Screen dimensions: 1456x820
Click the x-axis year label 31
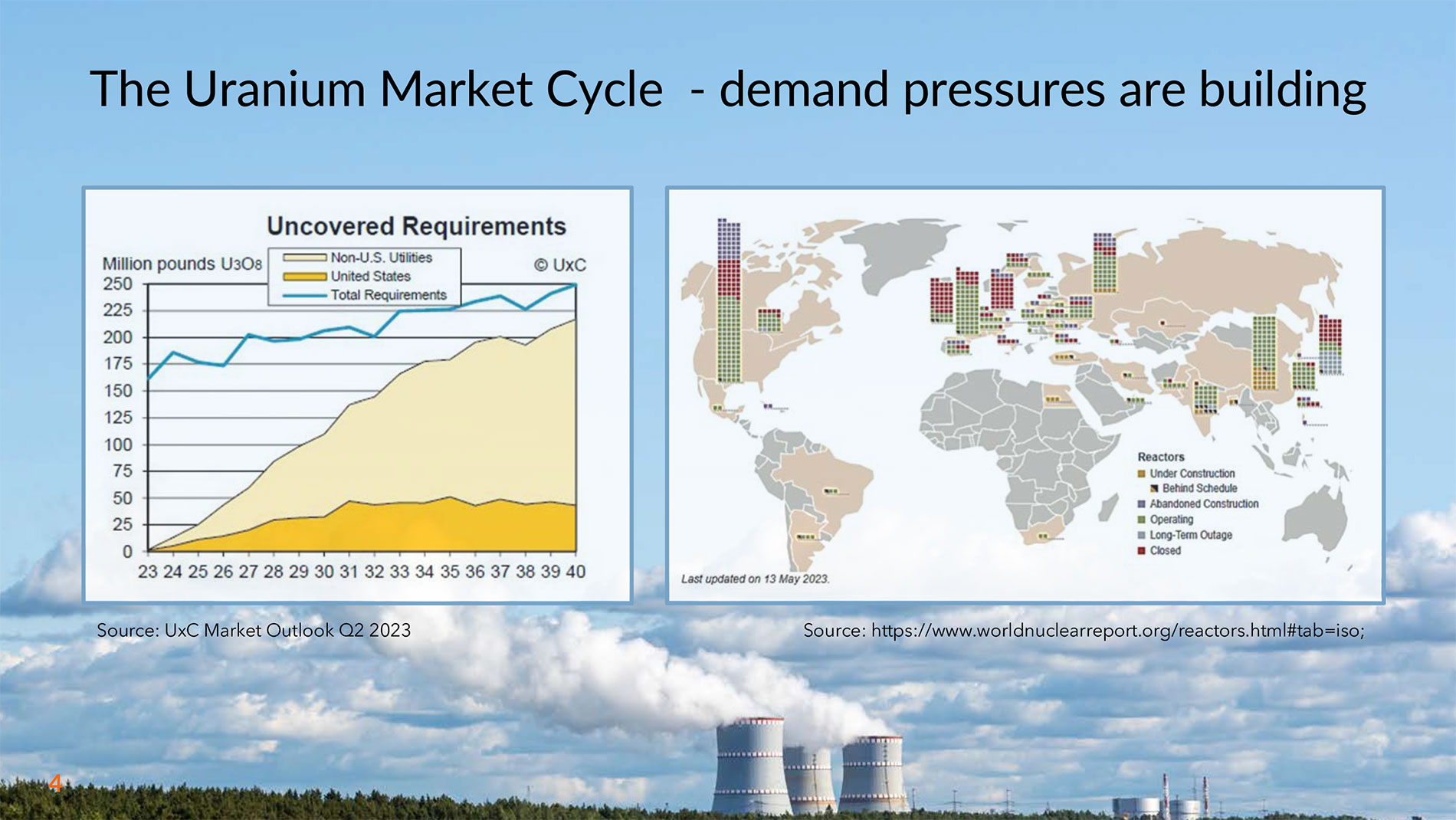(349, 572)
